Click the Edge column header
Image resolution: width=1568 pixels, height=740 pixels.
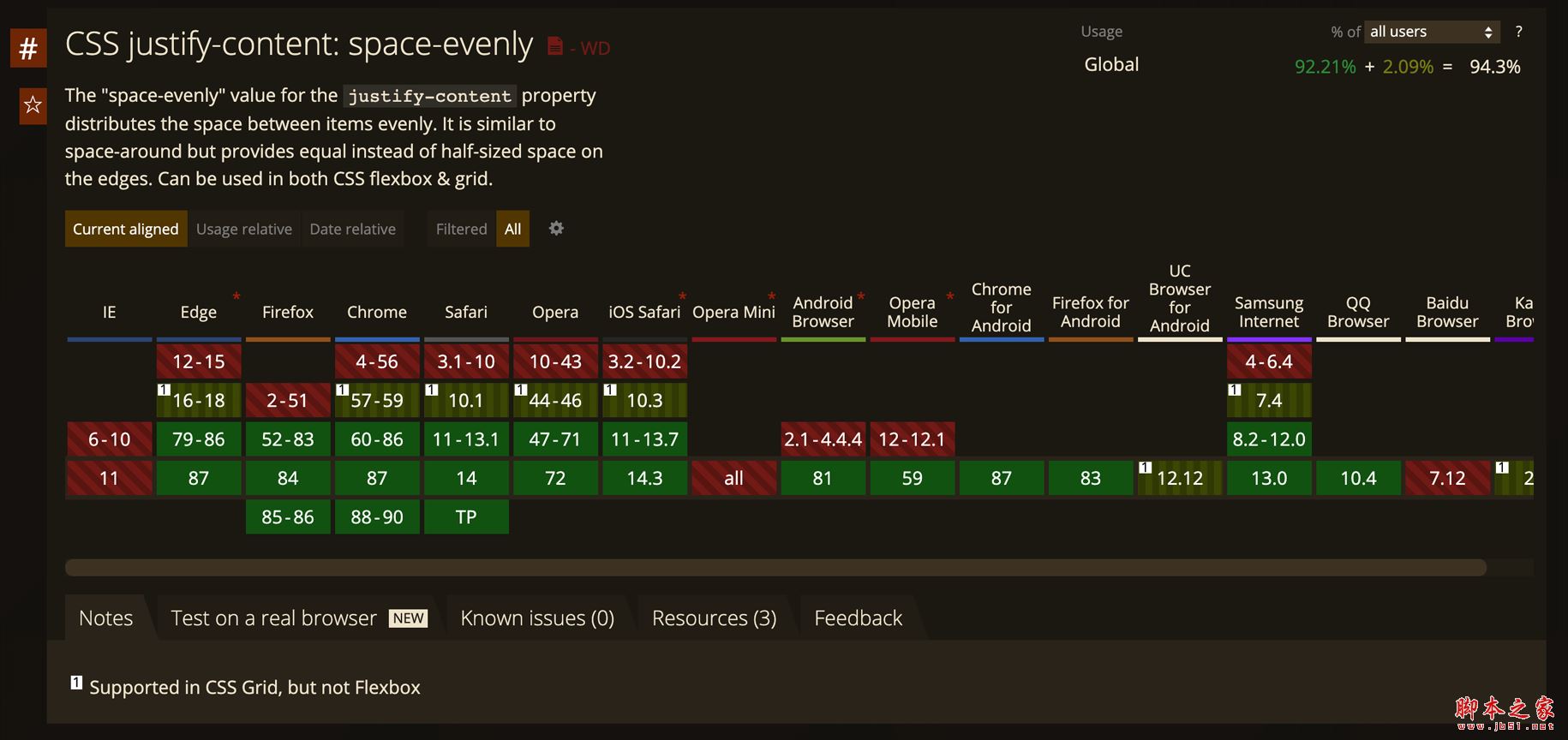click(199, 312)
